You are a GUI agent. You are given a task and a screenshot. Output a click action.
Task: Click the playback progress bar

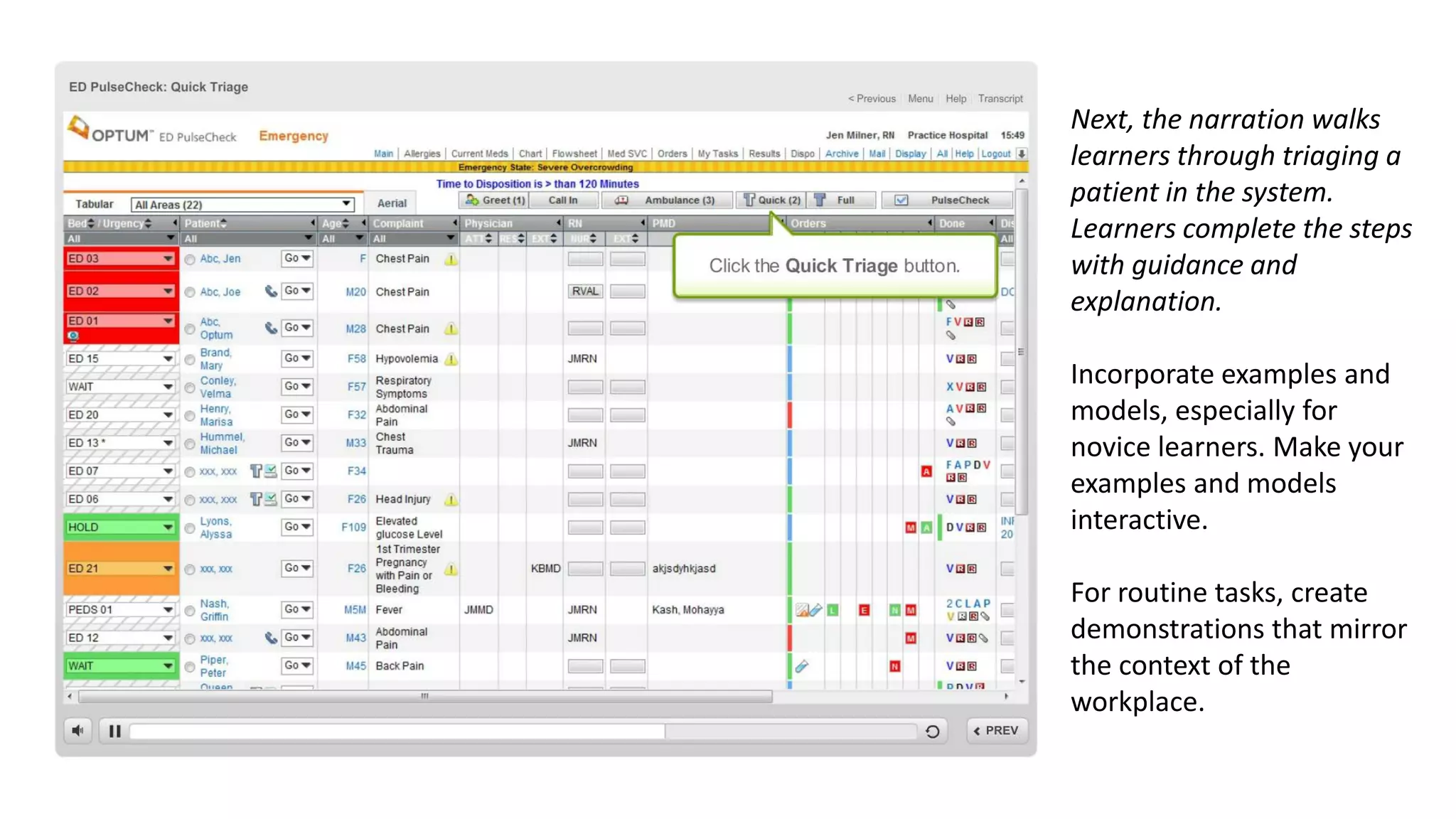tap(523, 731)
